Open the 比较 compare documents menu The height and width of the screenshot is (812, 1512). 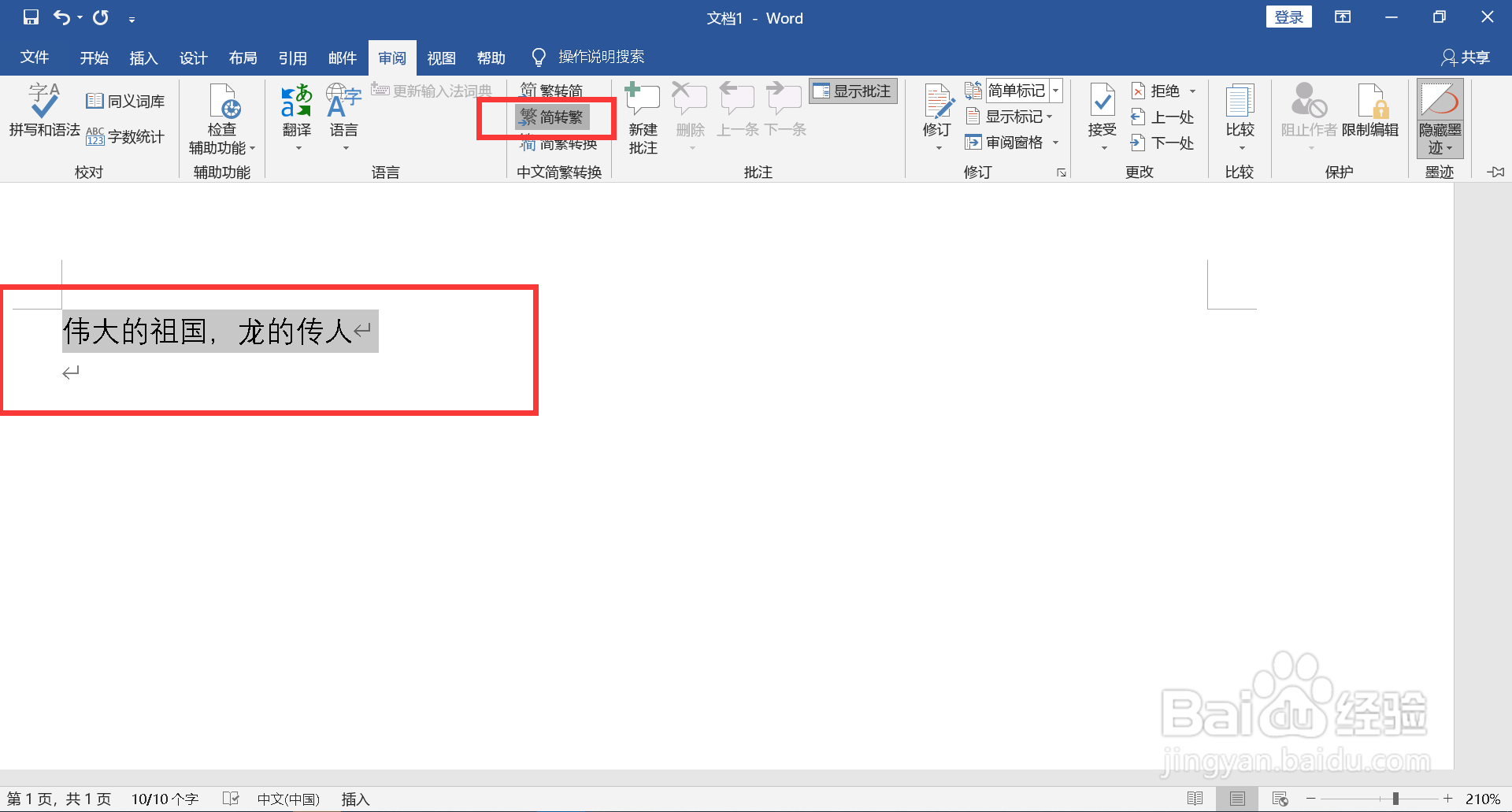[1240, 117]
